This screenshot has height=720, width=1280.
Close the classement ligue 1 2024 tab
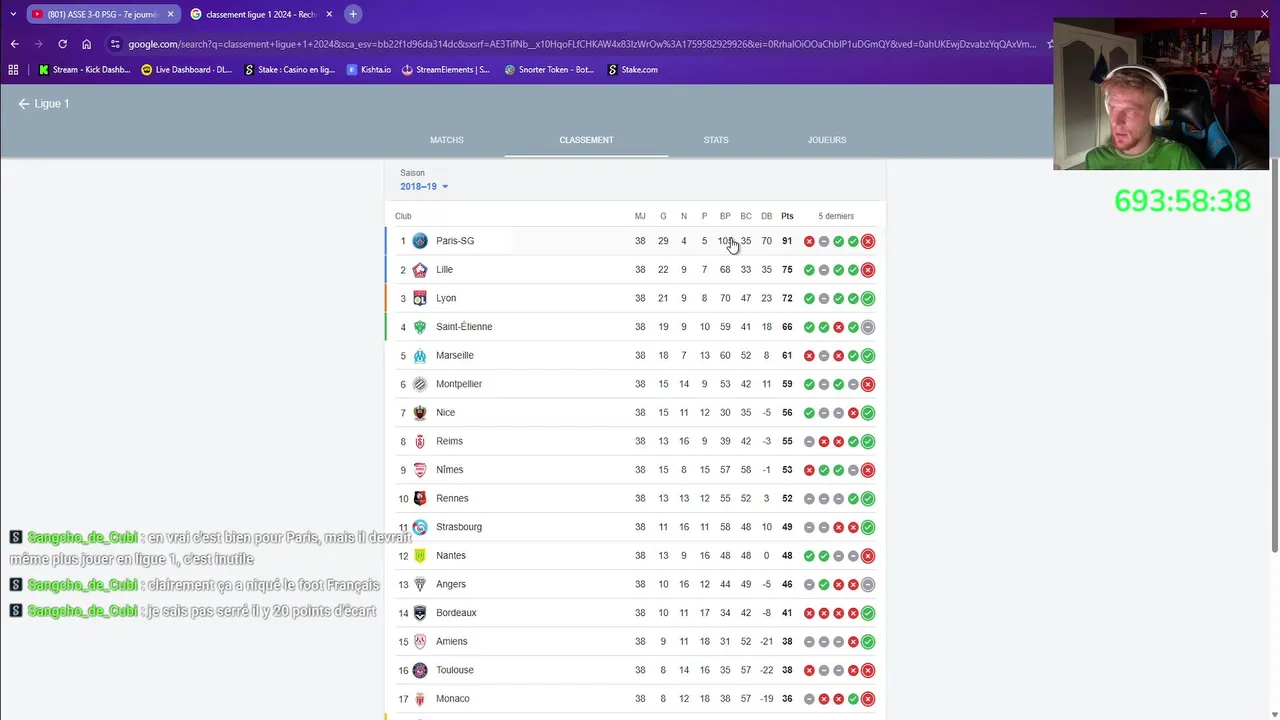click(x=329, y=14)
